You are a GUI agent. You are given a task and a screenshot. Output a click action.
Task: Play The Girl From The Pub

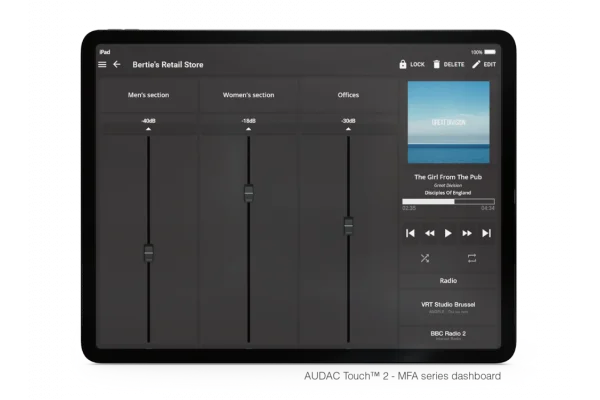[x=448, y=233]
